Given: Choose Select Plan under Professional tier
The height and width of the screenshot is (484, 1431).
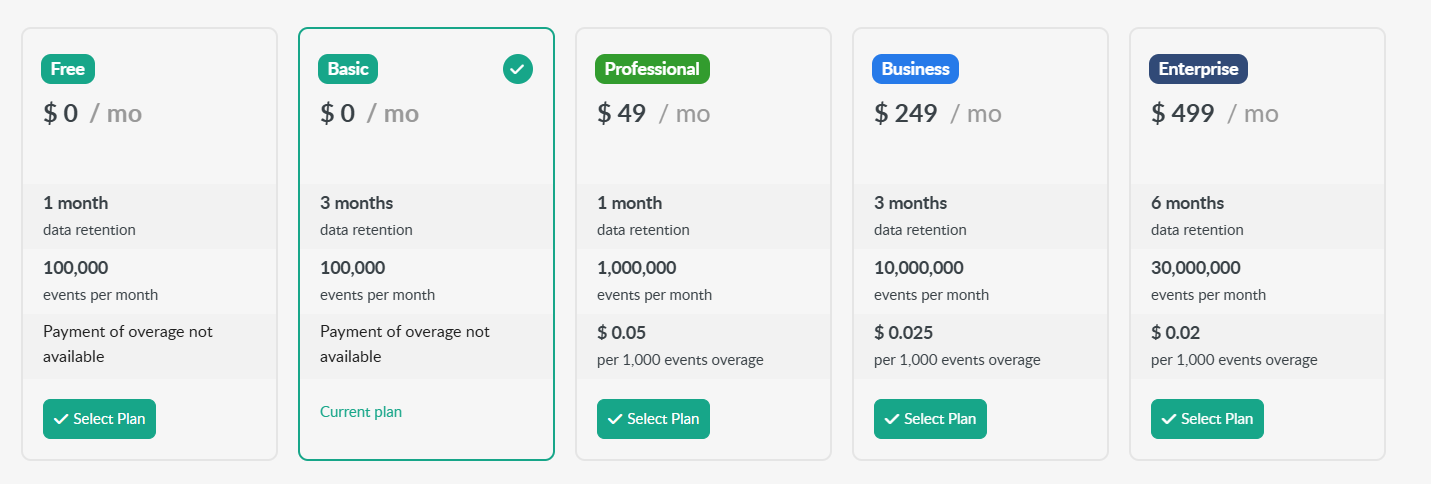Looking at the screenshot, I should coord(653,419).
